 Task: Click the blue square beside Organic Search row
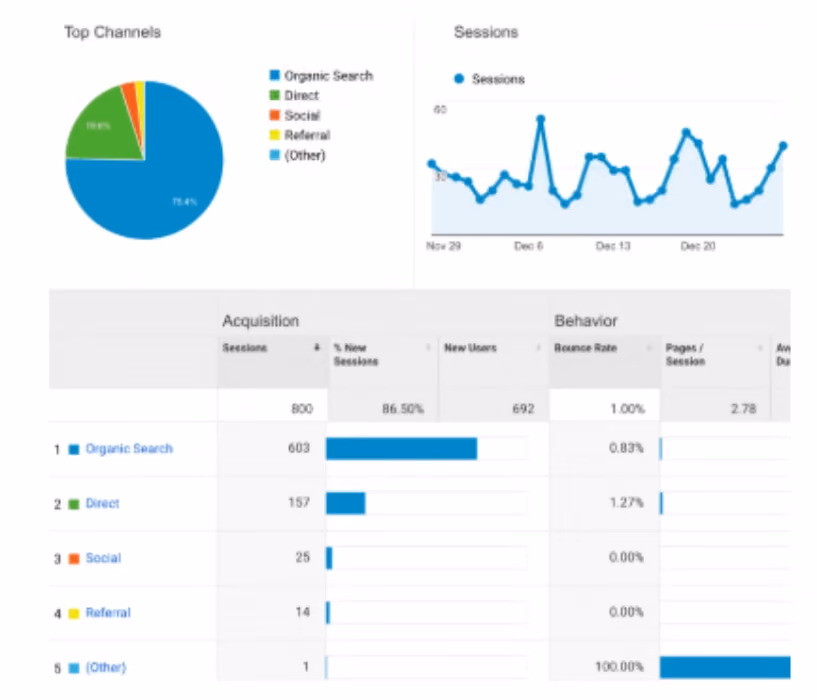coord(74,449)
